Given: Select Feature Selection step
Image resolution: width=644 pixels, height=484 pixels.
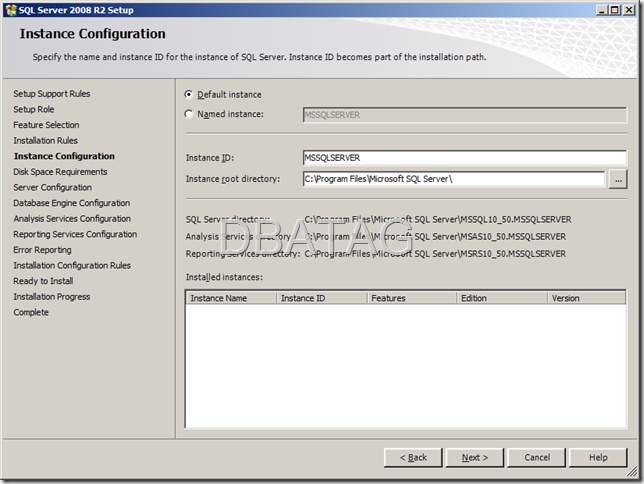Looking at the screenshot, I should (46, 125).
